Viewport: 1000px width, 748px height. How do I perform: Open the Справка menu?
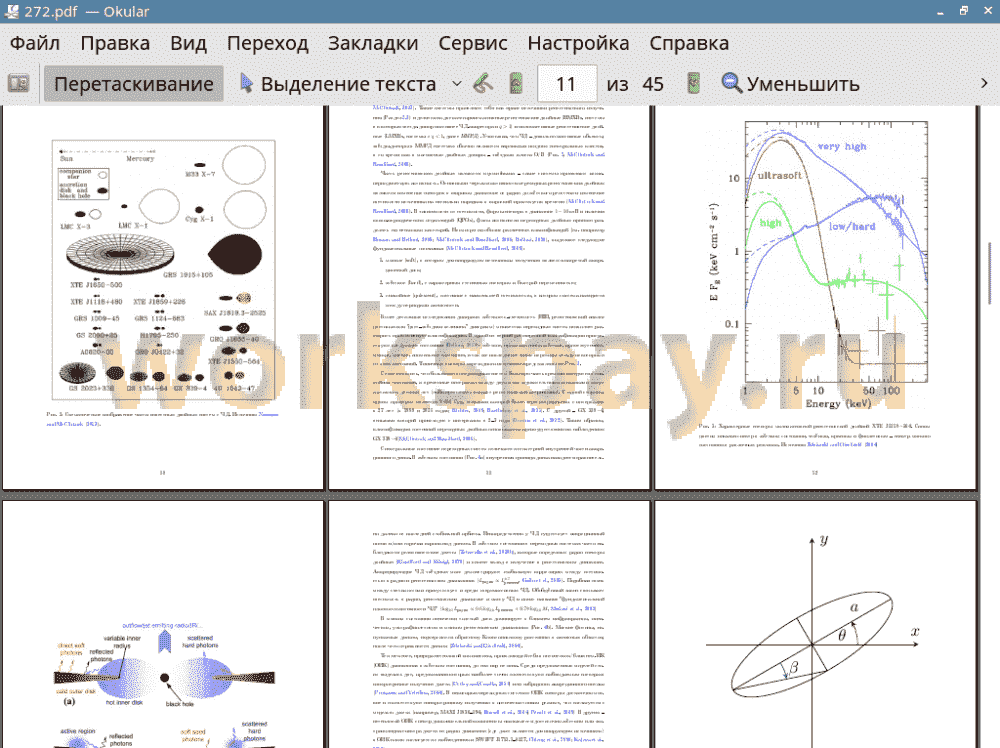point(689,43)
